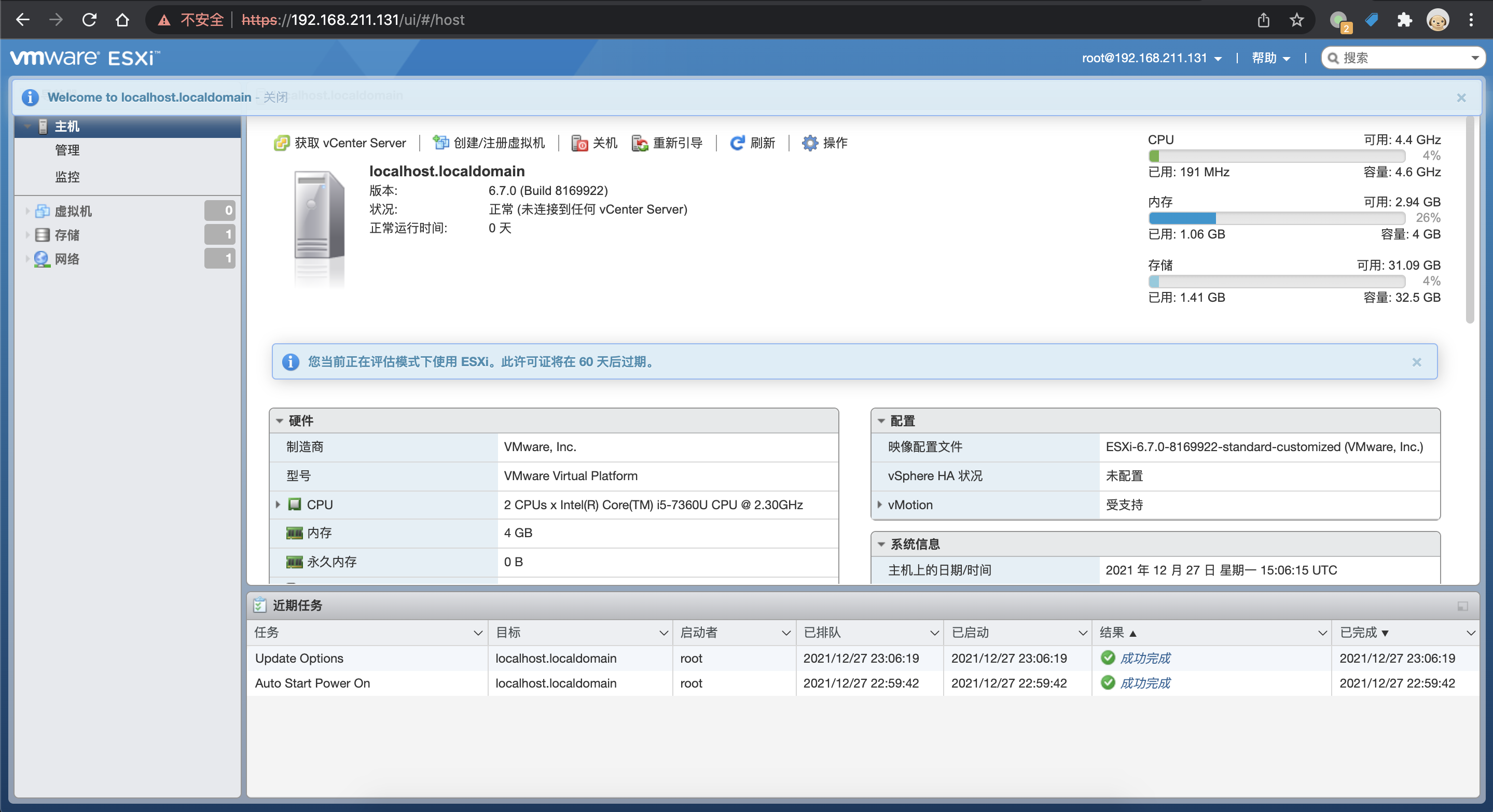Click the 获取 vCenter Server icon
The width and height of the screenshot is (1493, 812).
(x=282, y=143)
